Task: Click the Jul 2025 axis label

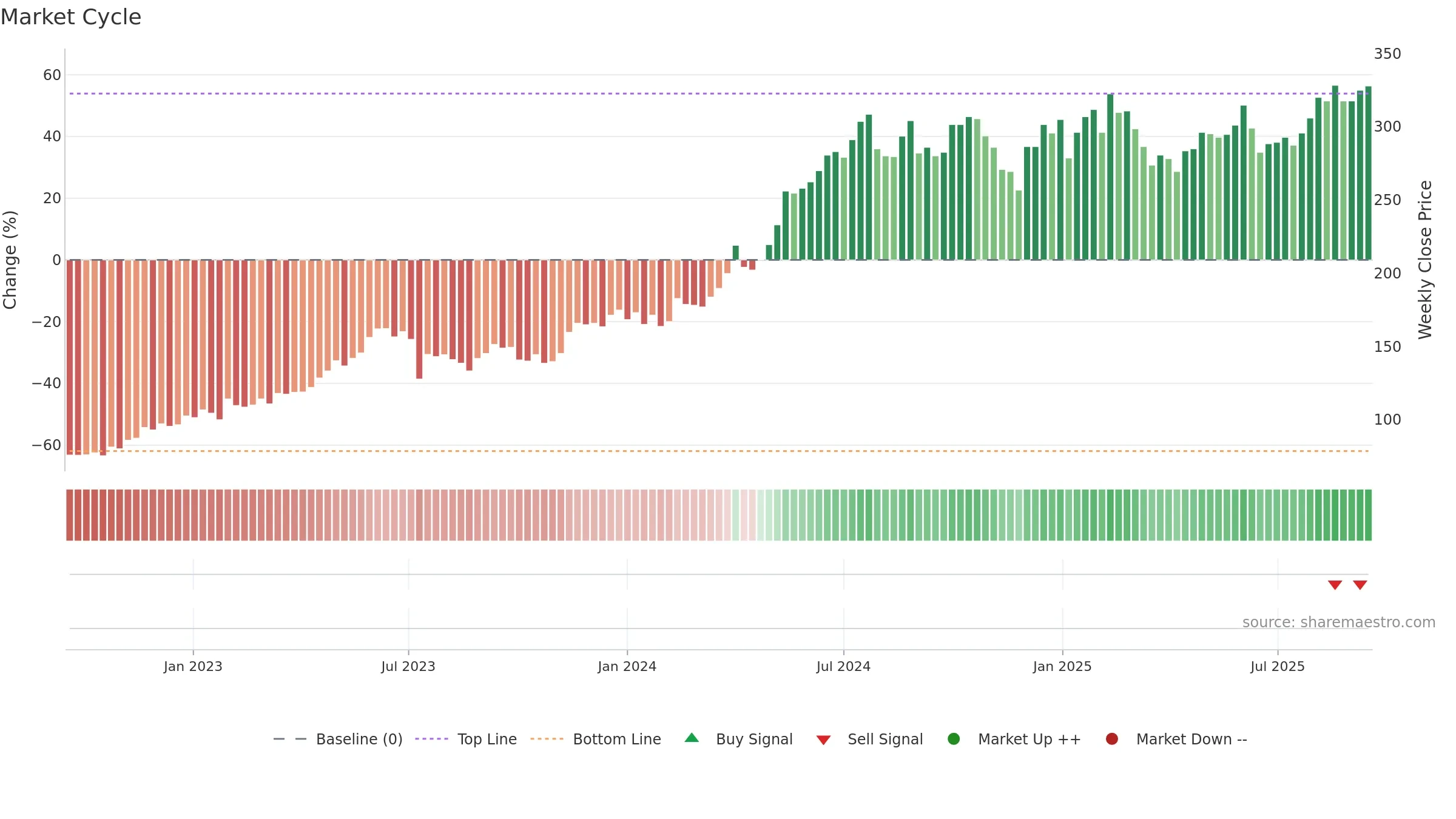Action: point(1278,666)
